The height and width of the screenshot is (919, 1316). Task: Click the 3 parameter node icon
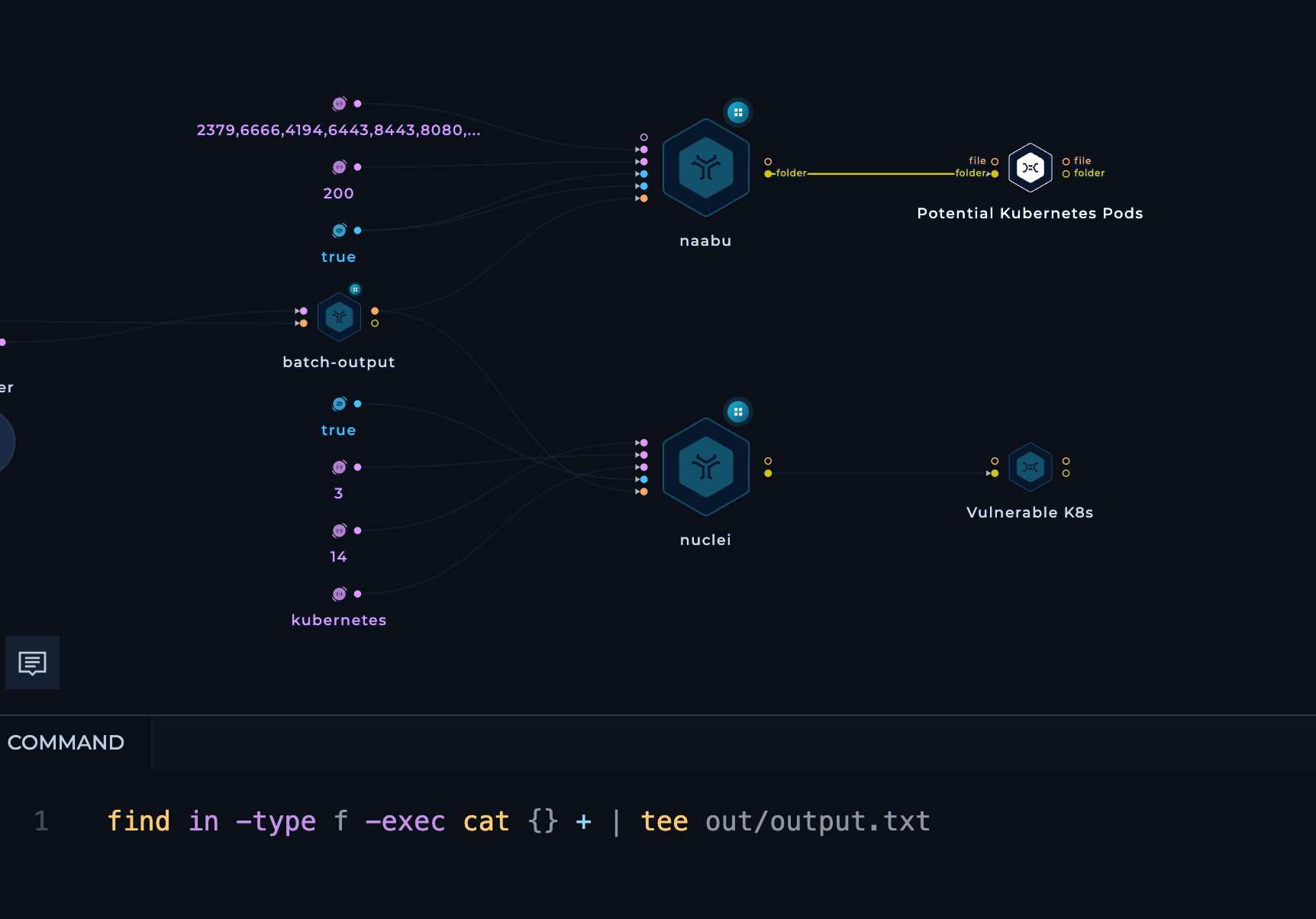point(340,467)
